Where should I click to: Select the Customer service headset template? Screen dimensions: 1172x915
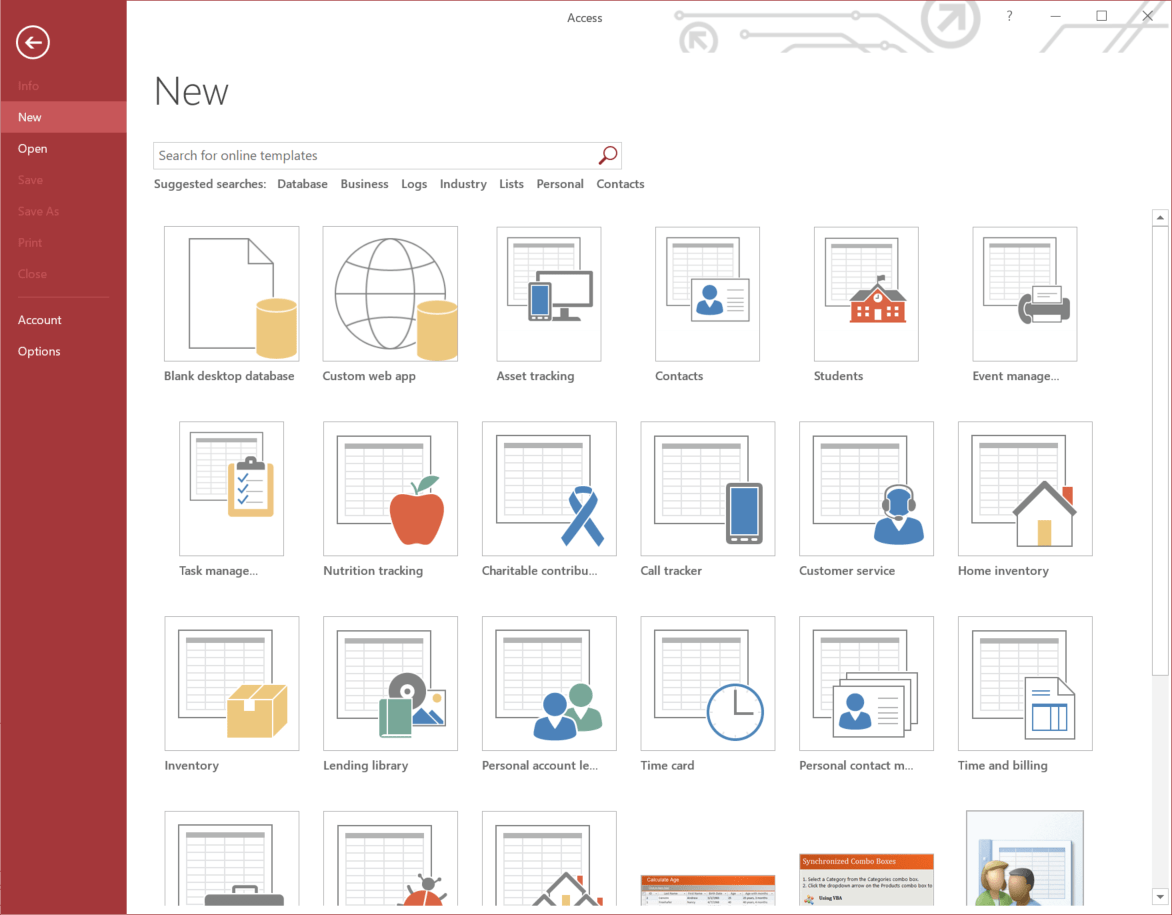coord(866,489)
